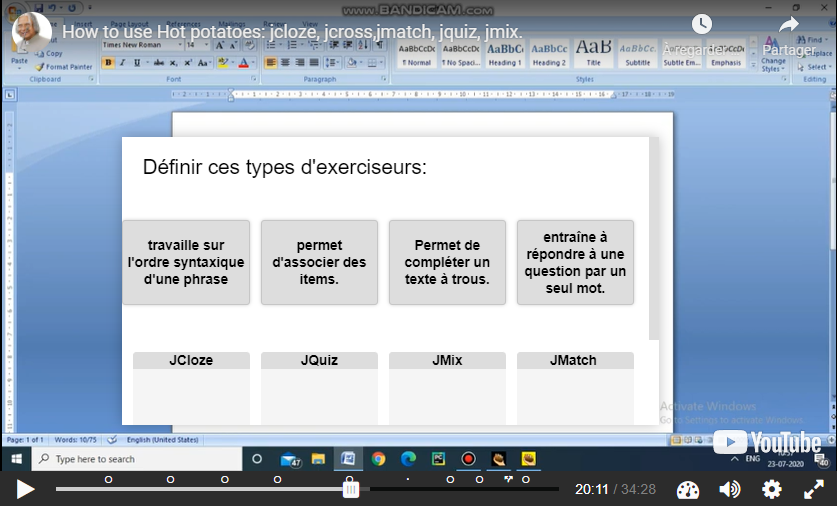Click the Format Painter button
The height and width of the screenshot is (506, 837).
pos(64,67)
